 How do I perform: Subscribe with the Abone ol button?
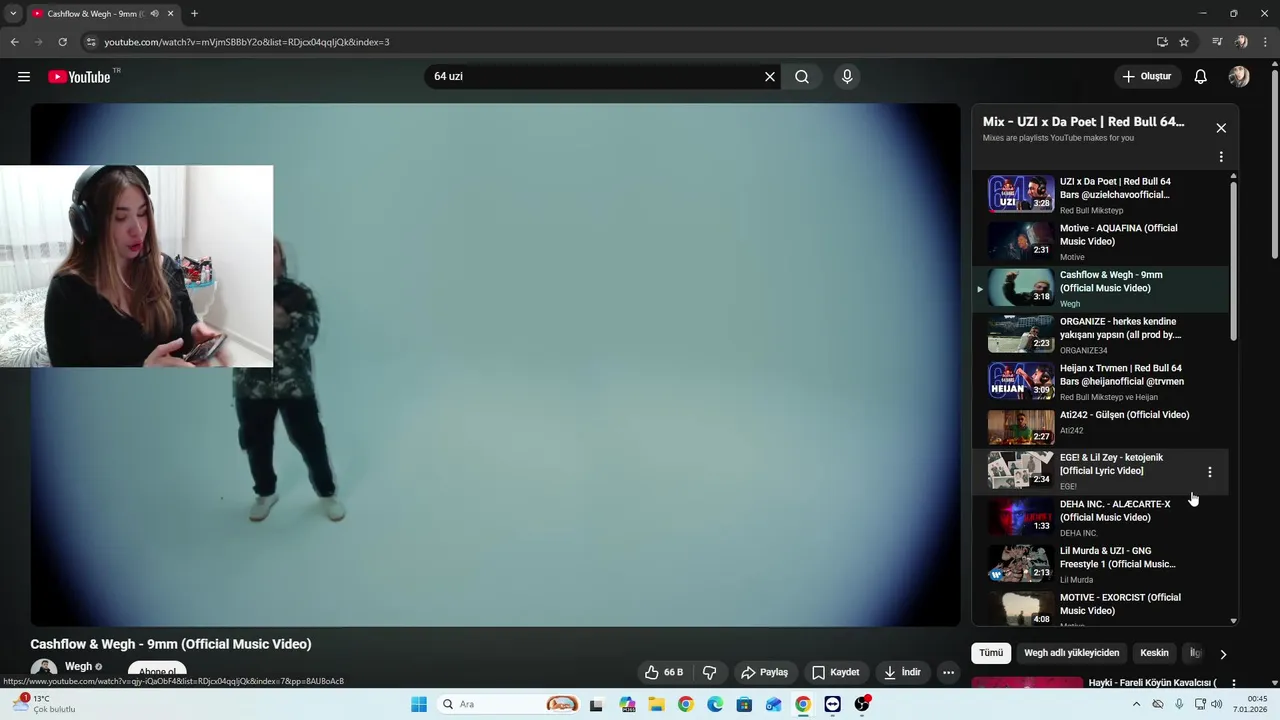click(157, 673)
